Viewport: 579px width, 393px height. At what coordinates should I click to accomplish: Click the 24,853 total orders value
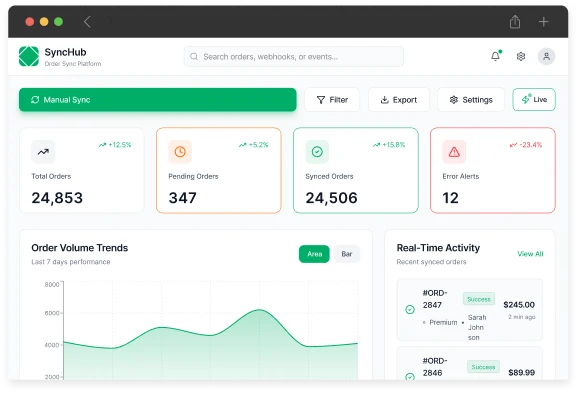click(57, 198)
